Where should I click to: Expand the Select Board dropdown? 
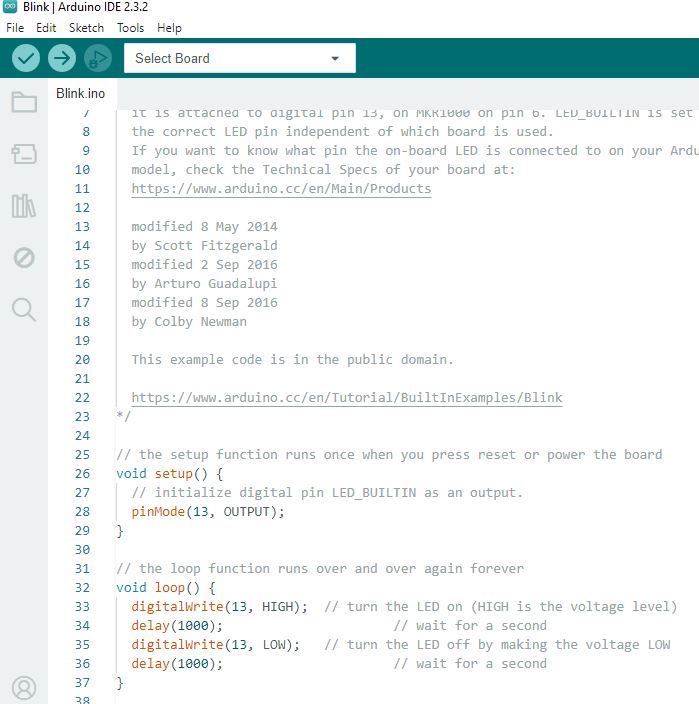click(x=240, y=58)
